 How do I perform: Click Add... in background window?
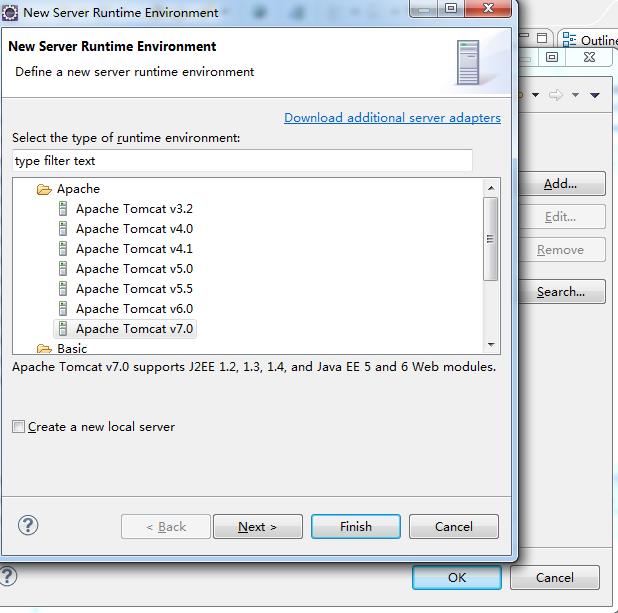click(x=562, y=184)
